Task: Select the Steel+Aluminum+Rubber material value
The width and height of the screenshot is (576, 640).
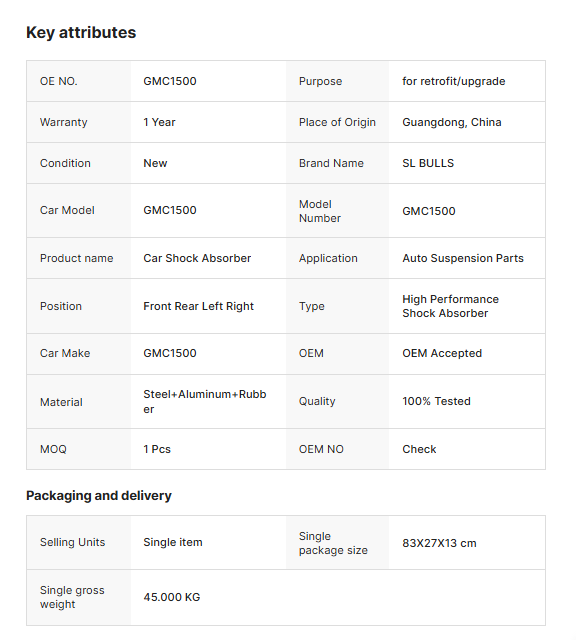Action: 205,402
